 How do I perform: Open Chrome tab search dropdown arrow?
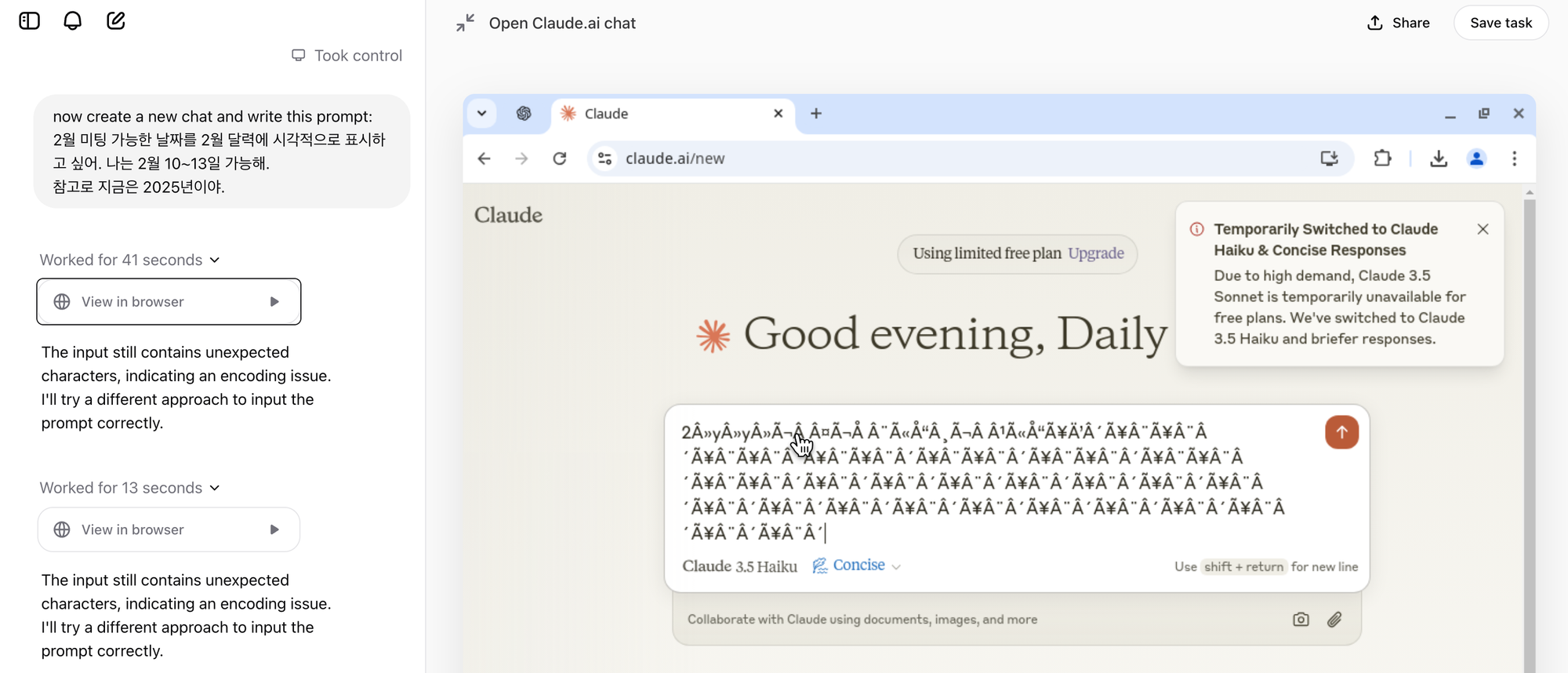coord(482,113)
